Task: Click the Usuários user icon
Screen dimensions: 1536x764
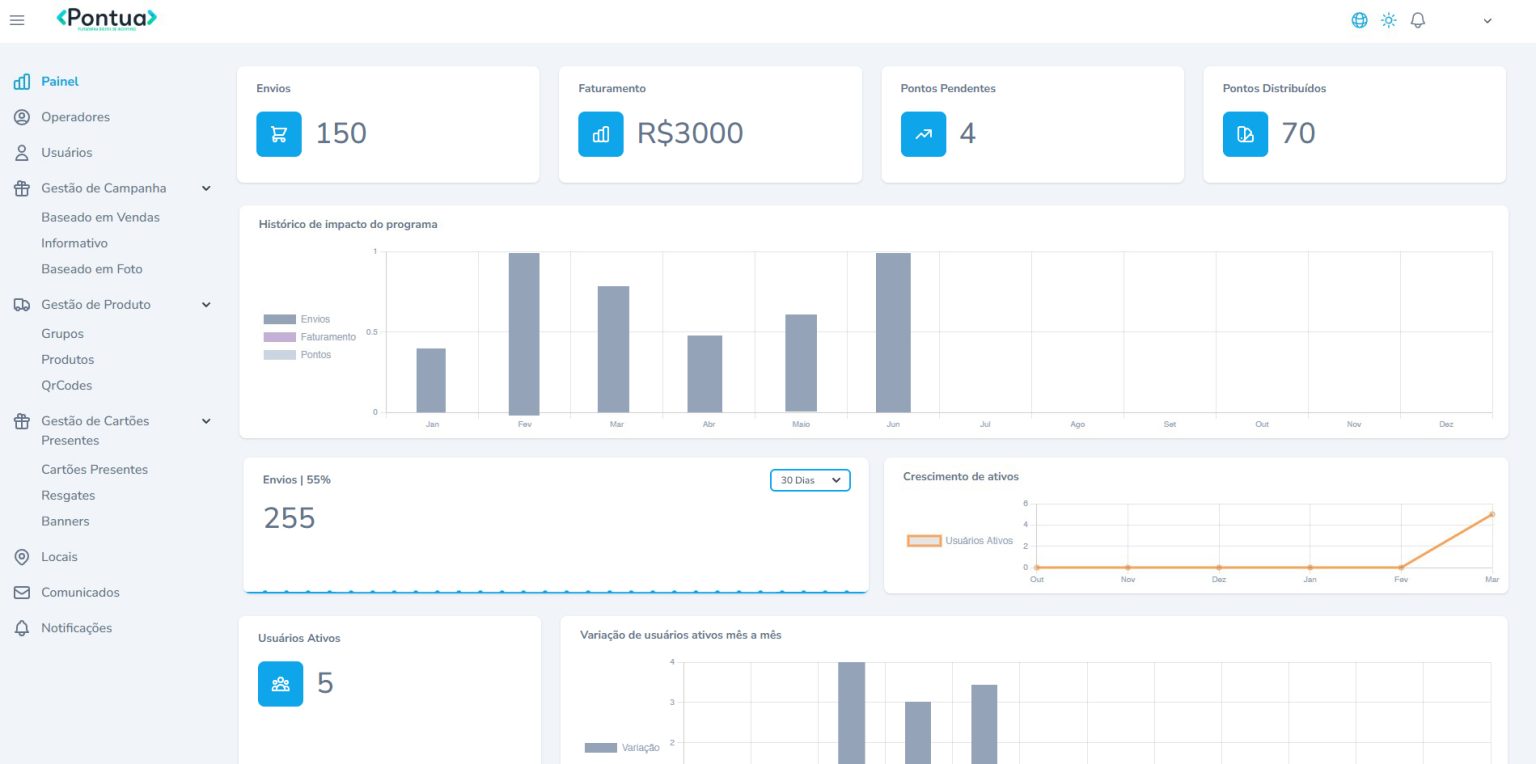Action: [22, 153]
